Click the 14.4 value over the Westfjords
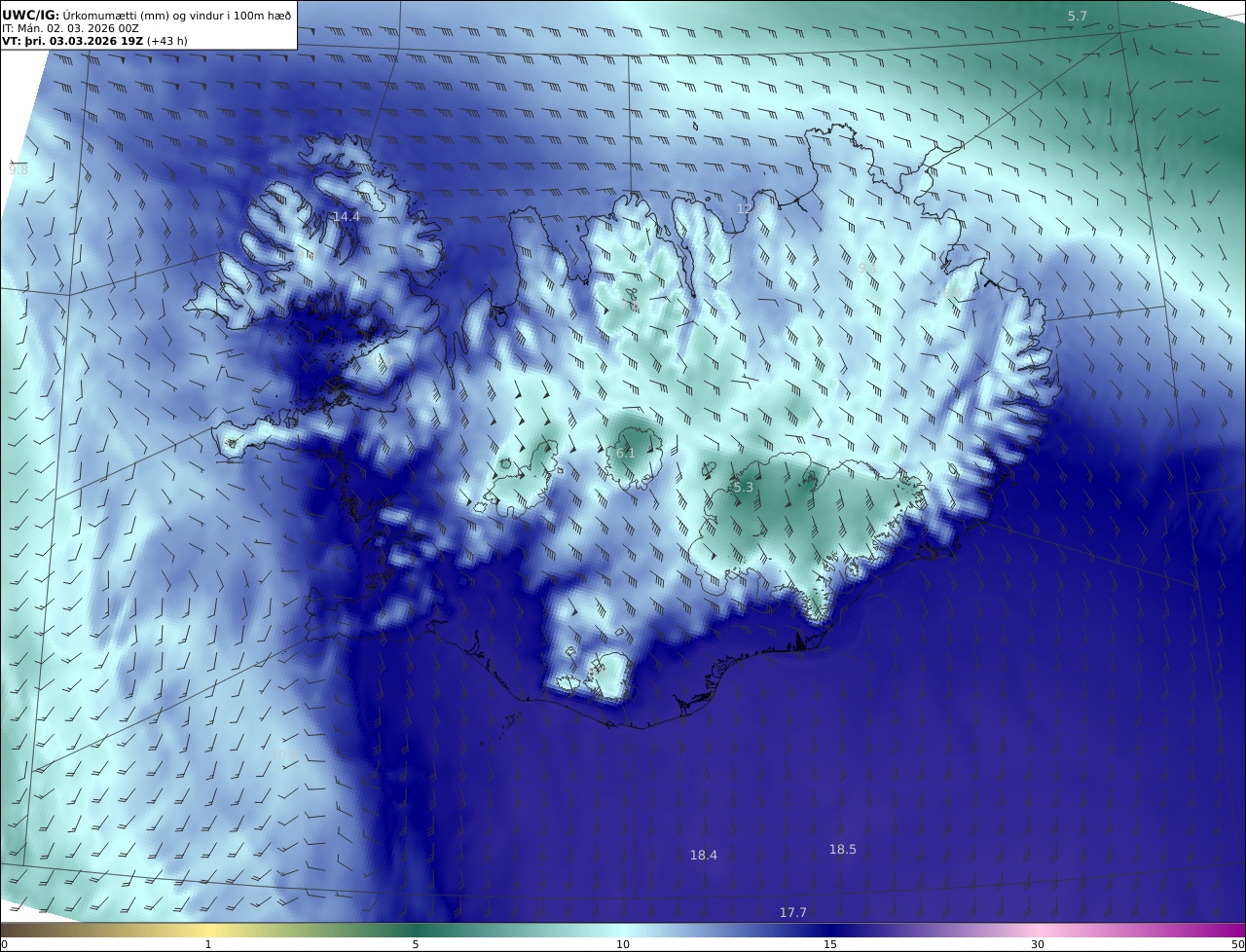 pyautogui.click(x=347, y=216)
